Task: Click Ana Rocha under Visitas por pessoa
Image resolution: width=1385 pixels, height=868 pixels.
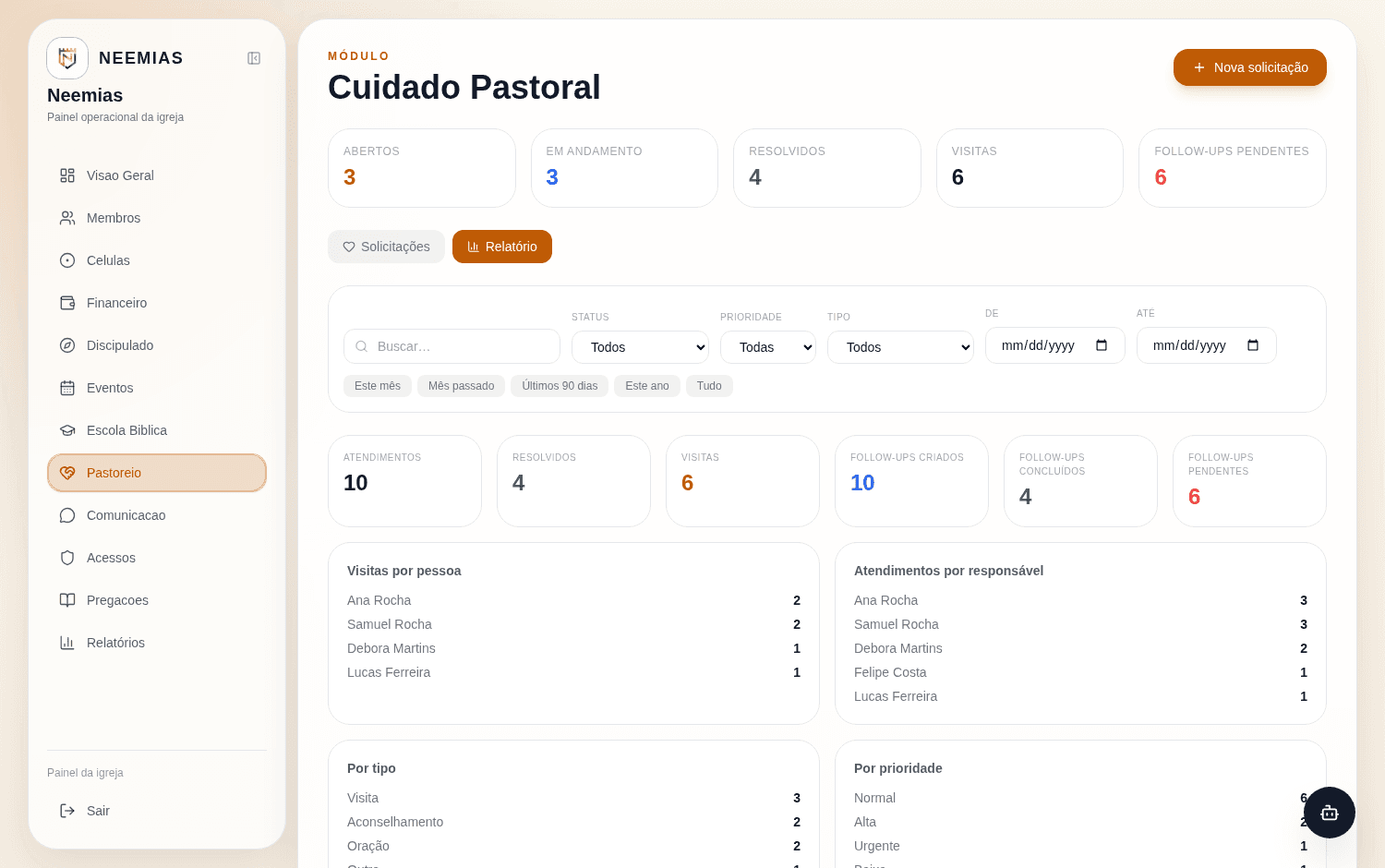Action: [573, 600]
